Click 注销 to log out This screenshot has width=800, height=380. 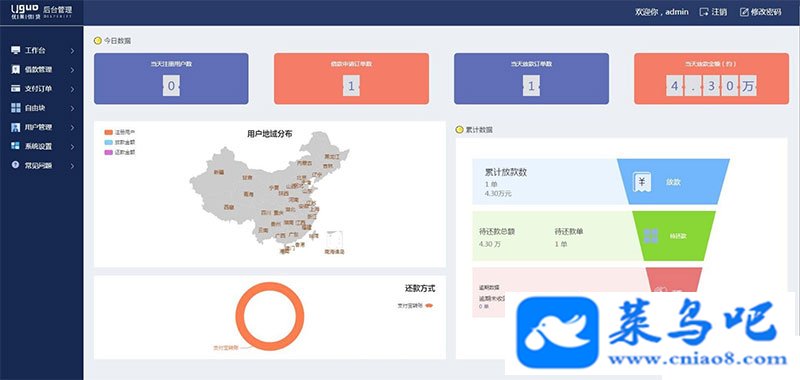713,12
